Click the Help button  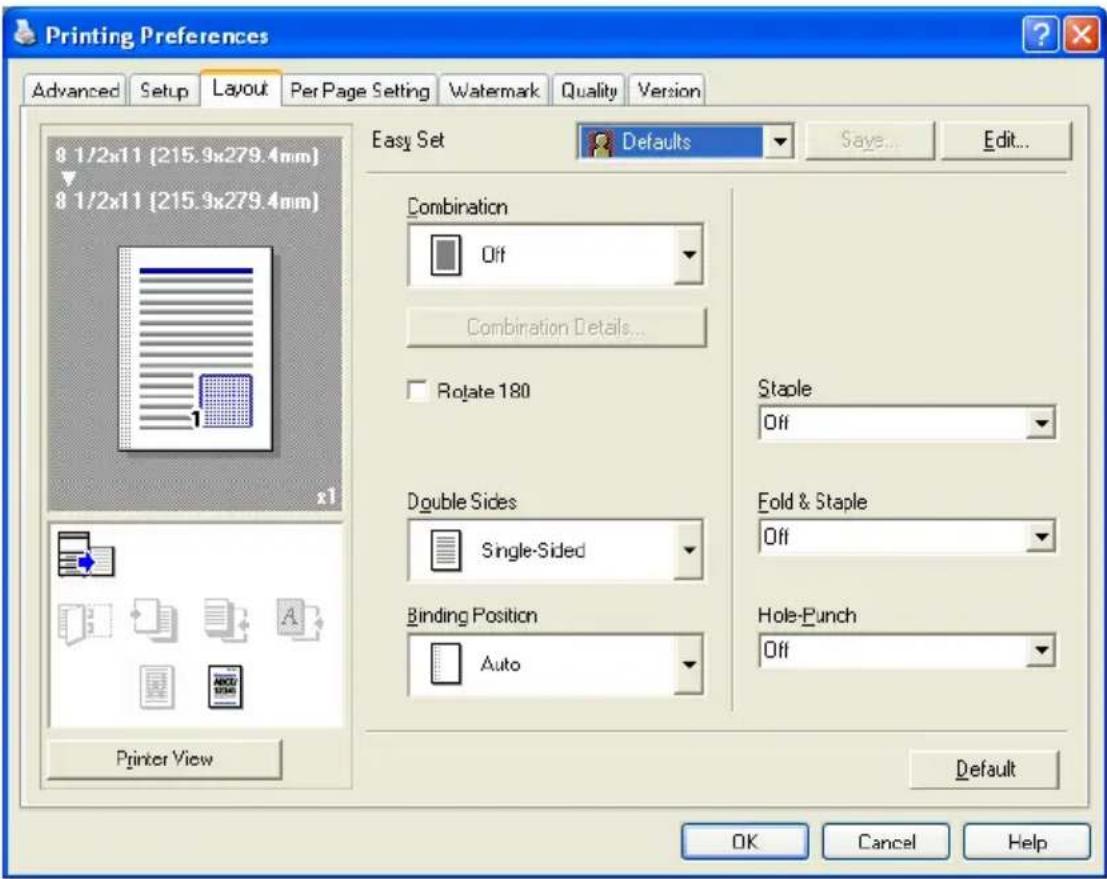[1027, 842]
